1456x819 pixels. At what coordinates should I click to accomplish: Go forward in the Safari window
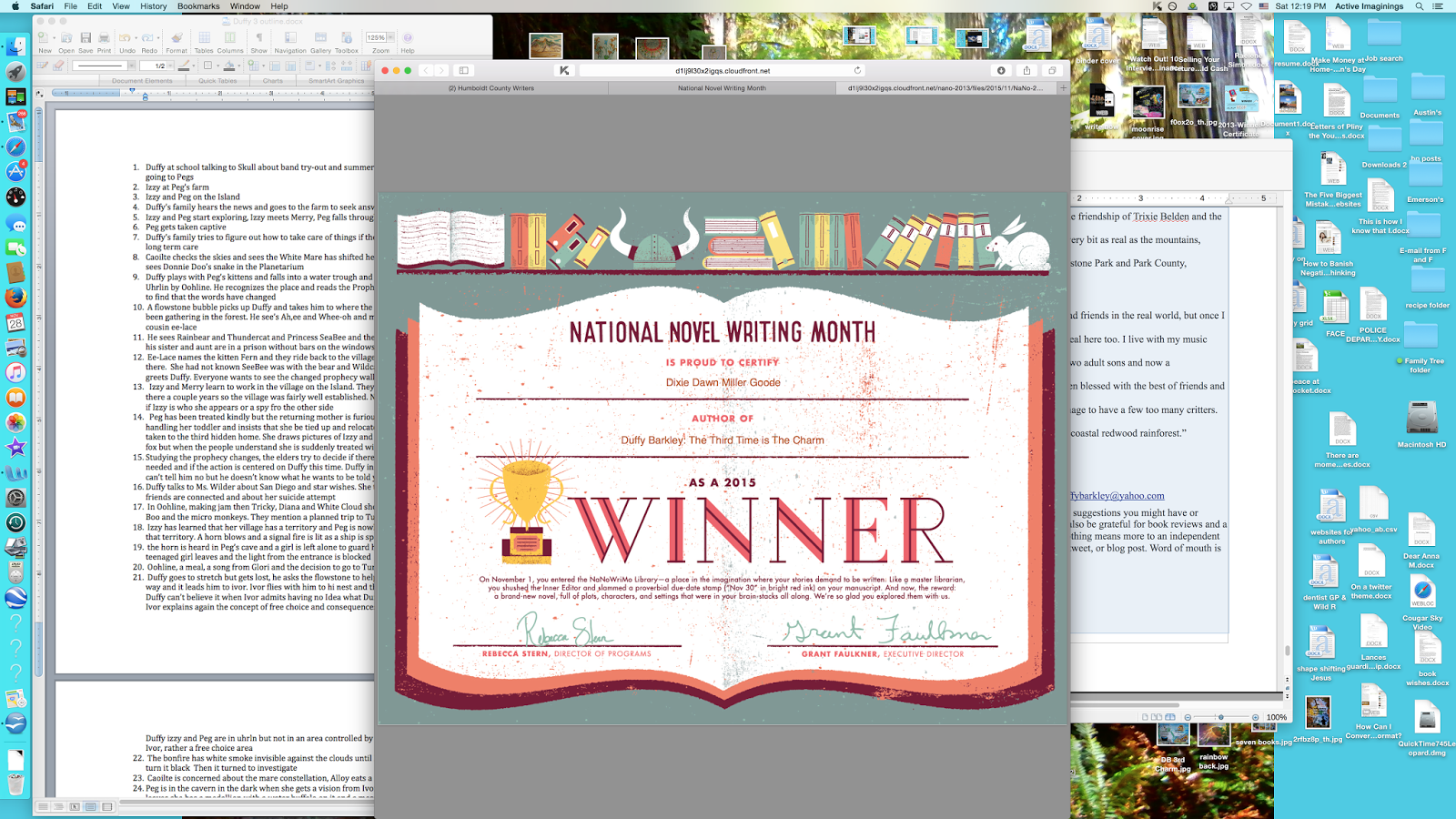[441, 70]
